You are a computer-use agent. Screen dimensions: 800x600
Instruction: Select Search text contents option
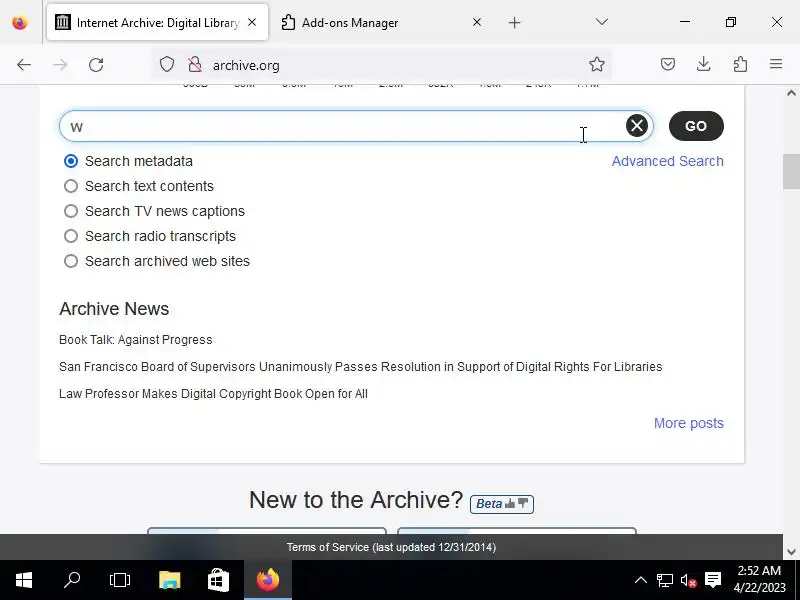pyautogui.click(x=71, y=186)
